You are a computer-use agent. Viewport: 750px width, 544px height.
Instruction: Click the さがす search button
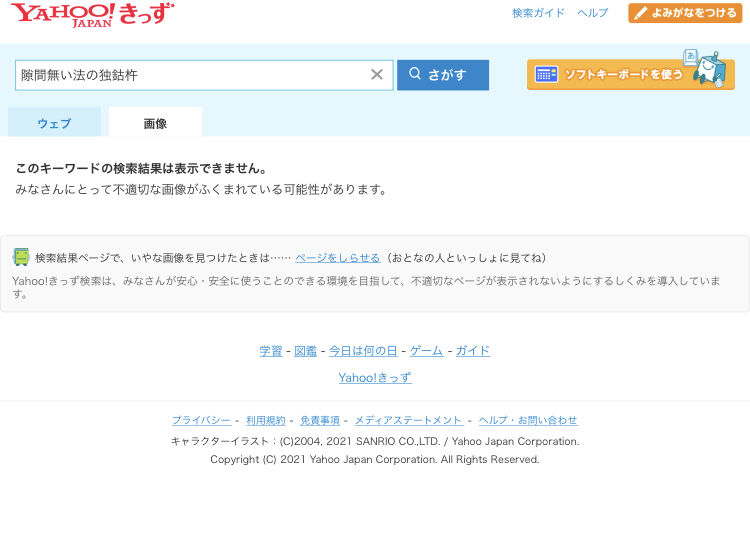coord(443,75)
